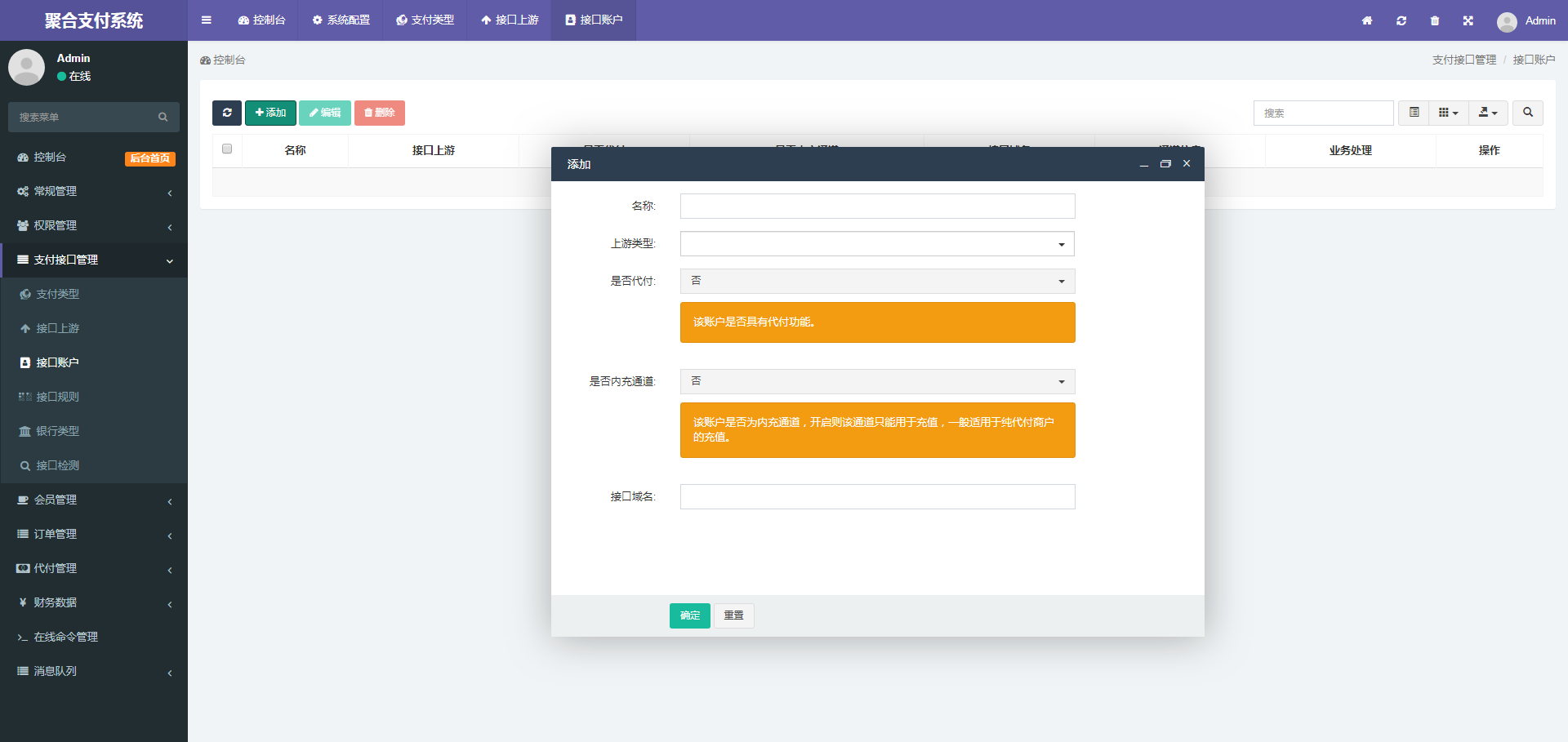Click the 确定 confirm button
Image resolution: width=1568 pixels, height=742 pixels.
coord(689,615)
